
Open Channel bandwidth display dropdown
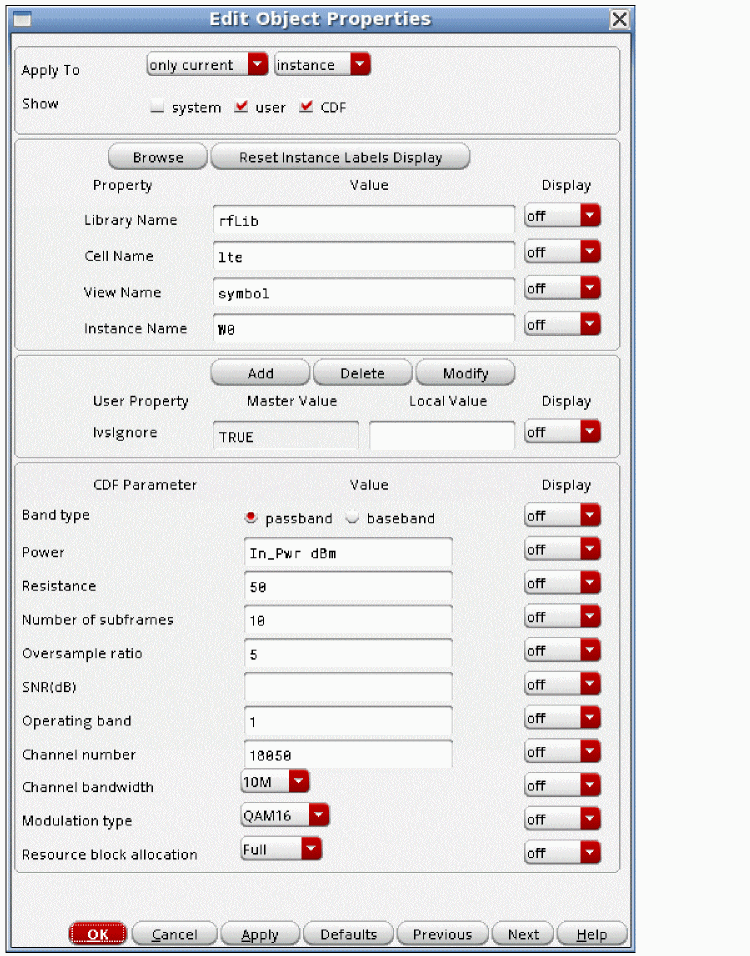562,786
